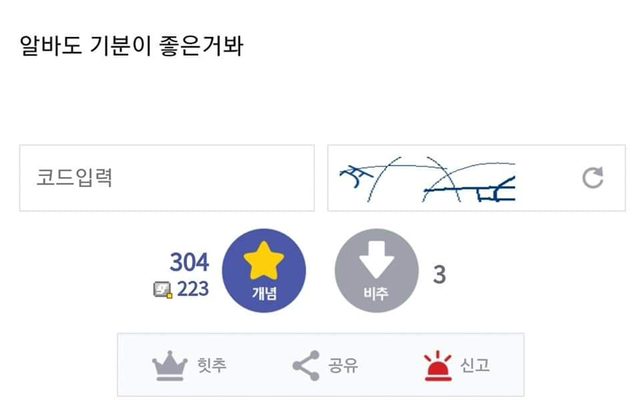Select the 힛추 text label
The image size is (640, 418).
(212, 365)
